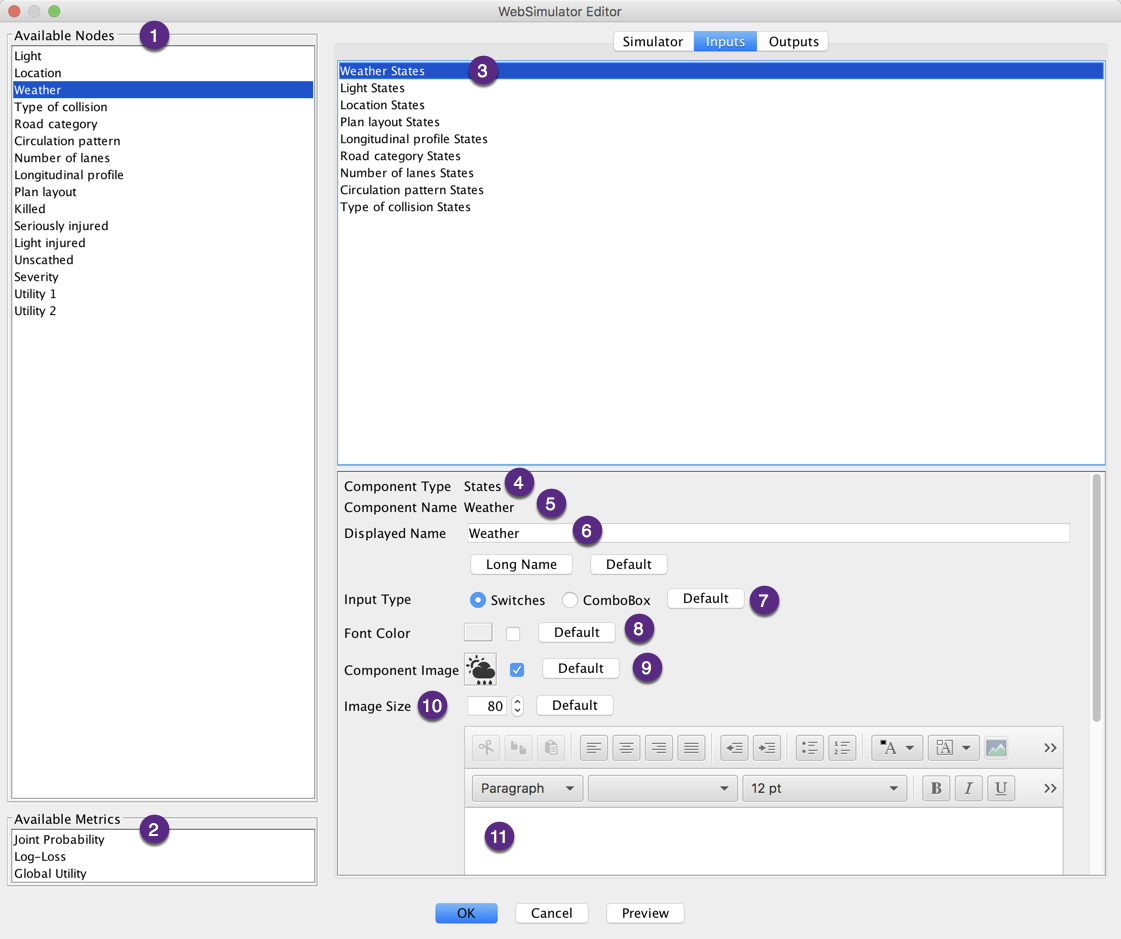Select the ComboBox input type
The width and height of the screenshot is (1121, 939).
[570, 600]
